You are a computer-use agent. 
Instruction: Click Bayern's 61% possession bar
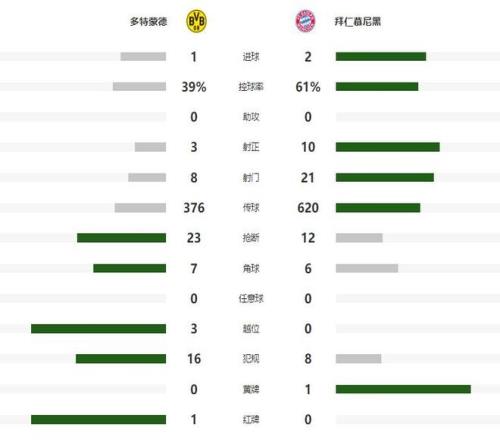377,87
